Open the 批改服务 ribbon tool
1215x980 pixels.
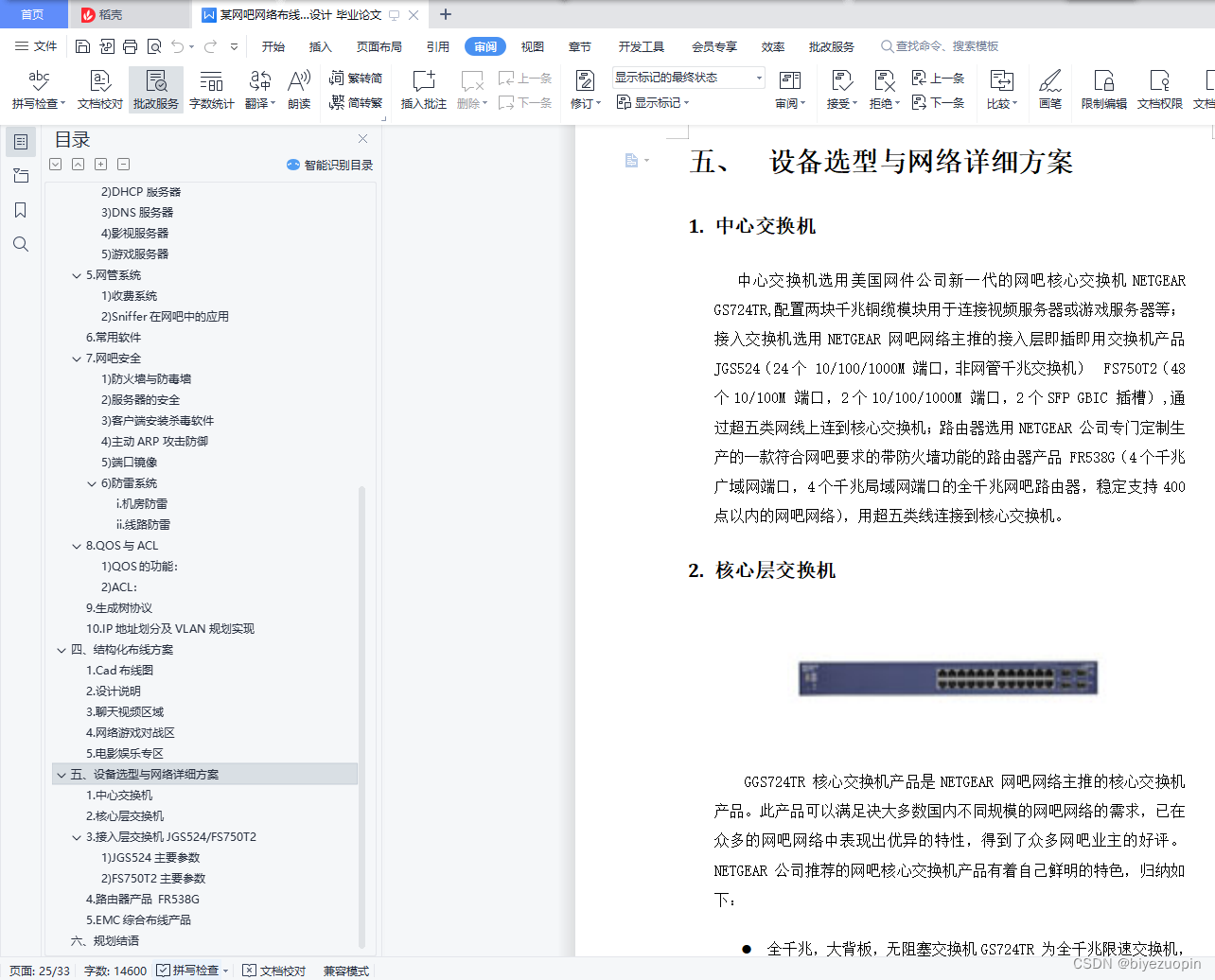[x=156, y=90]
